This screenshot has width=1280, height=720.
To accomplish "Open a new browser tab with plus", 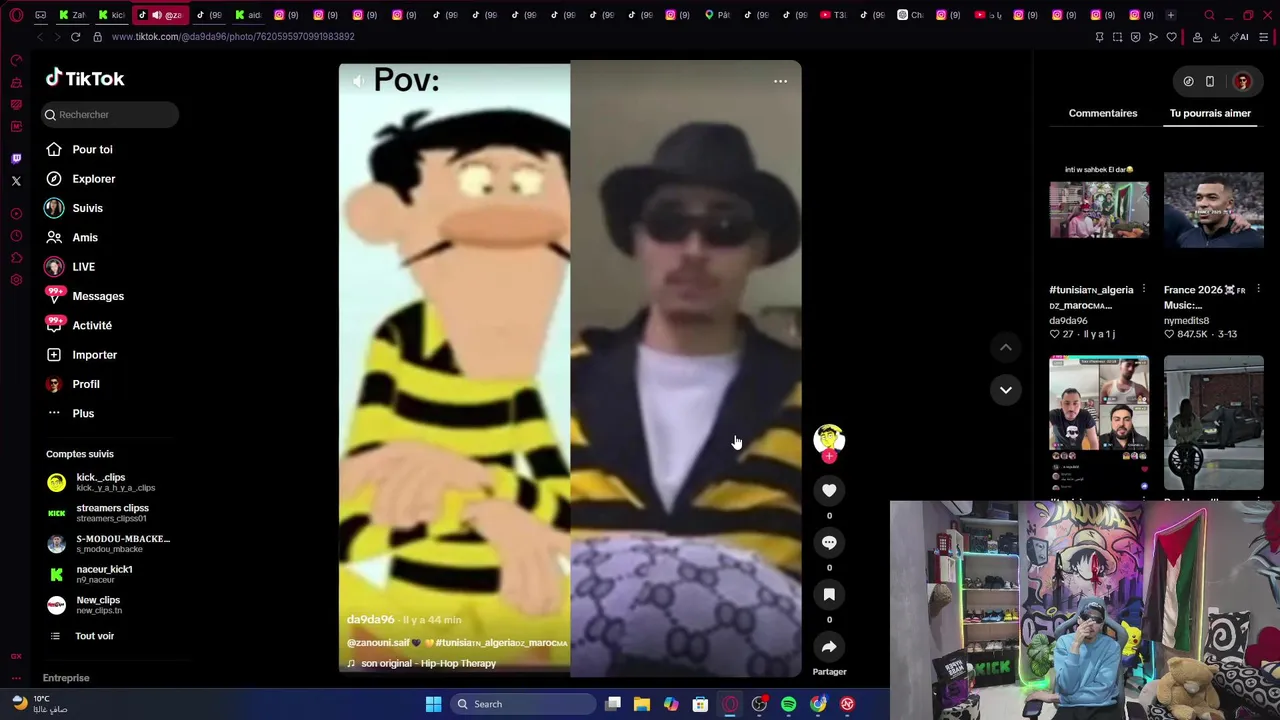I will tap(1171, 15).
